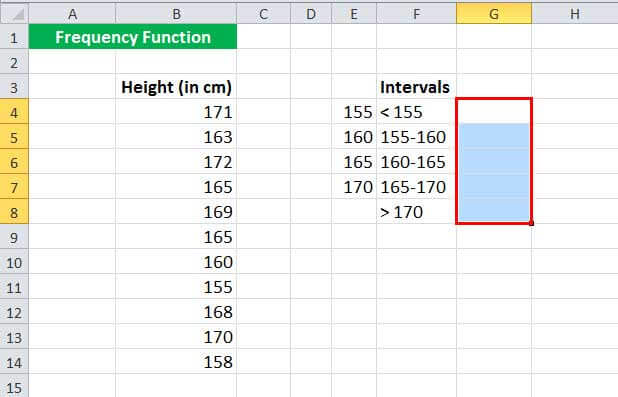The image size is (618, 397).
Task: Click the '> 170' interval cell
Action: click(417, 212)
